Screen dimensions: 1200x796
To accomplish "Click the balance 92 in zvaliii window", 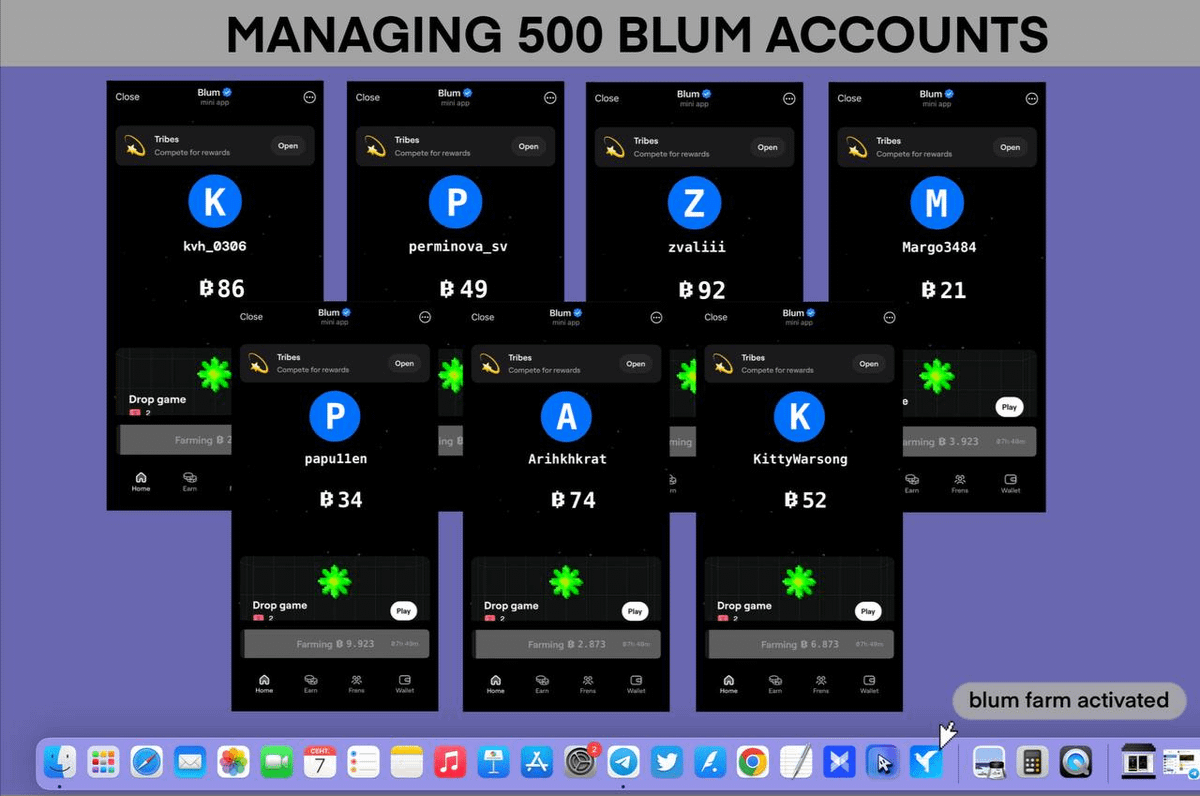I will click(701, 290).
